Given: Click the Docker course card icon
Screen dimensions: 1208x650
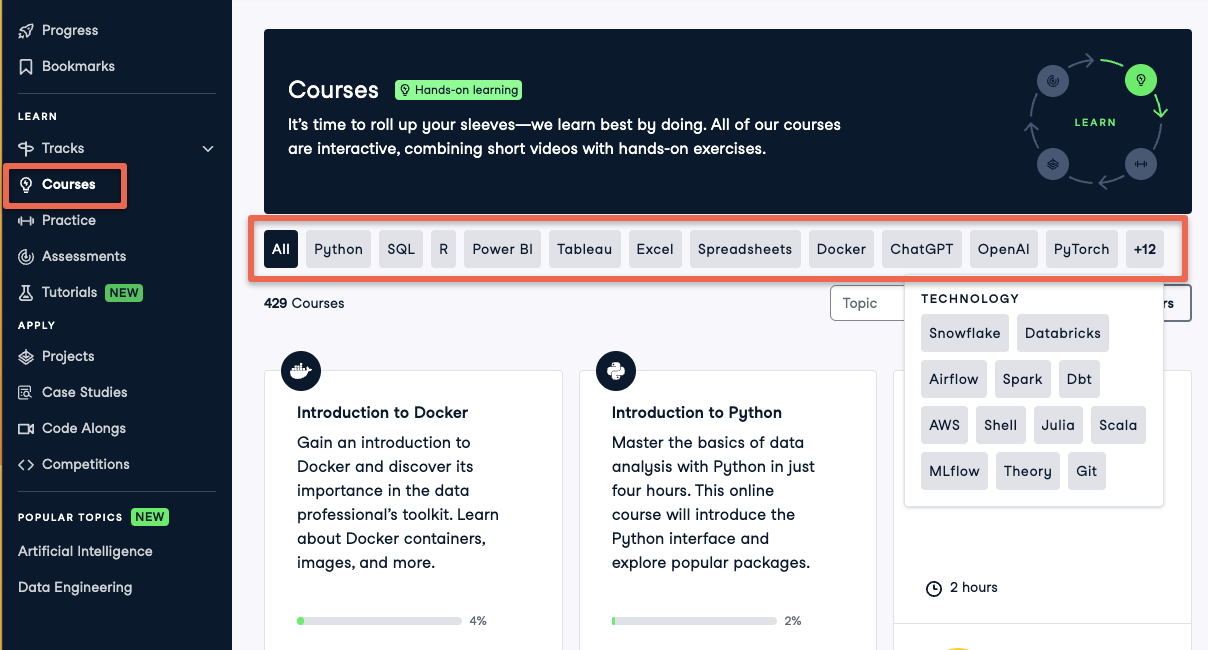Looking at the screenshot, I should pos(300,371).
